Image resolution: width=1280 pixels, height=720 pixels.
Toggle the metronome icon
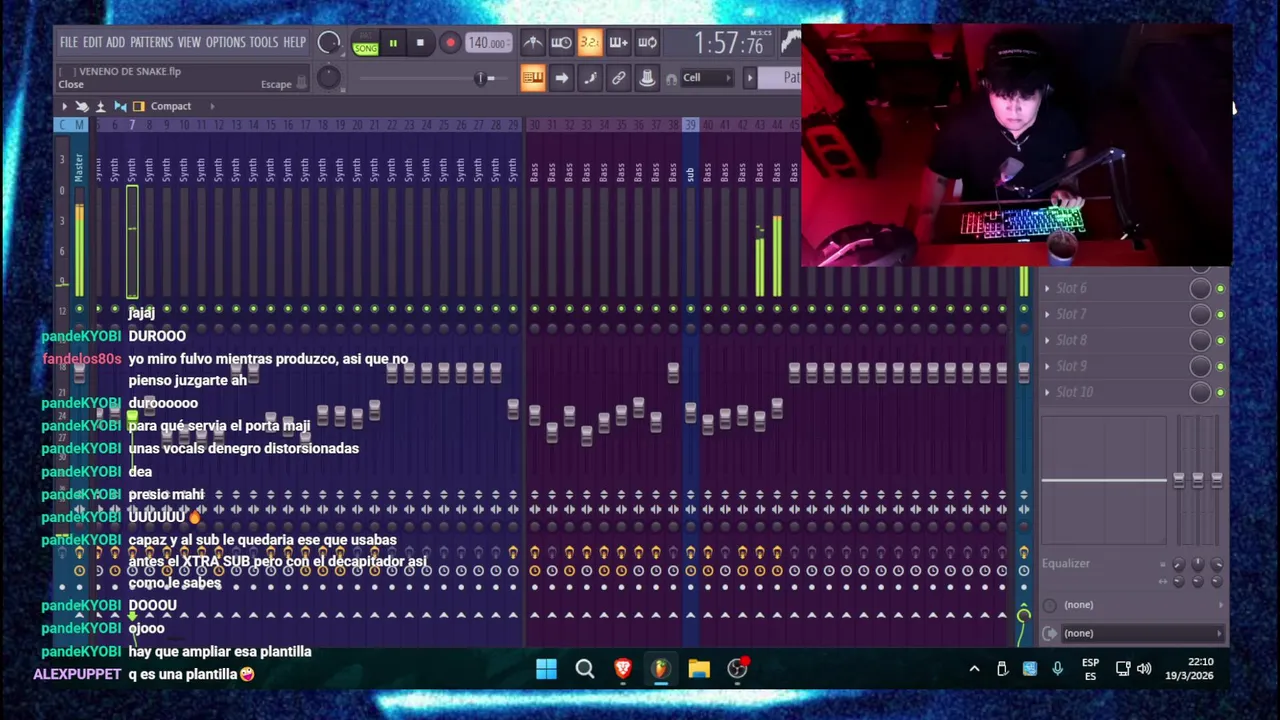tap(532, 43)
